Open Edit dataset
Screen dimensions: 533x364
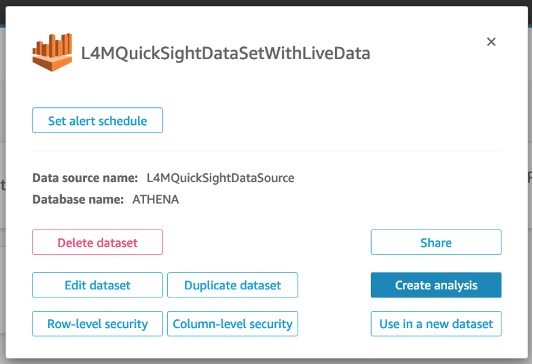[x=98, y=285]
